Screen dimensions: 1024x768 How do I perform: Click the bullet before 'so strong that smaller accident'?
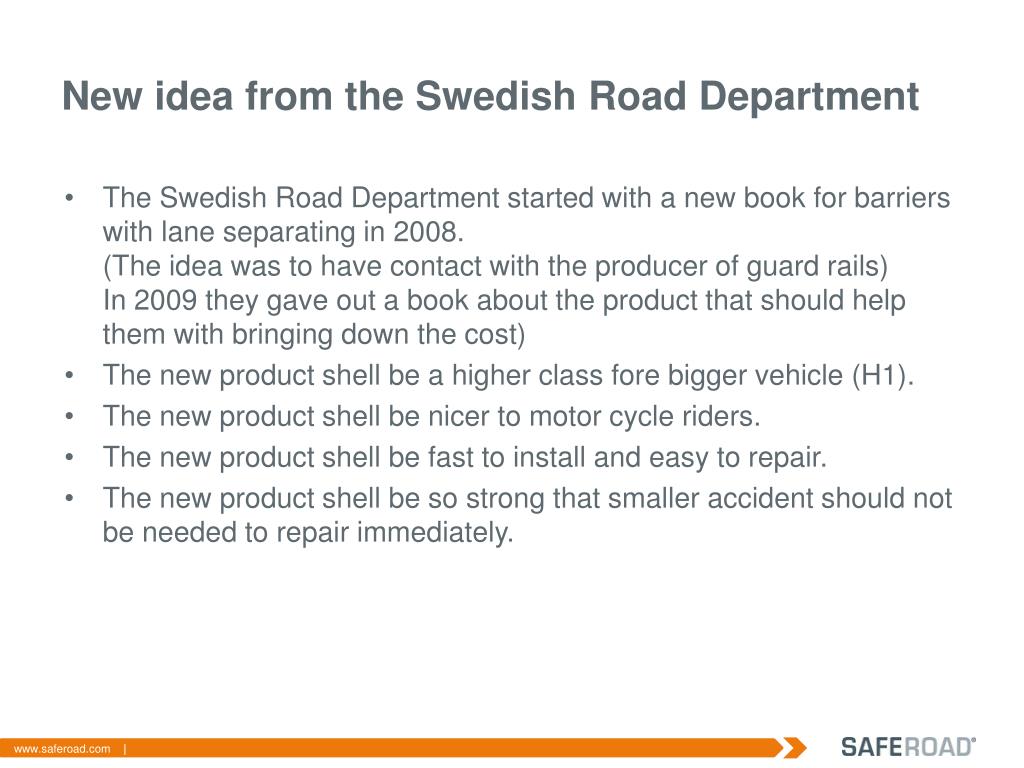pos(69,498)
